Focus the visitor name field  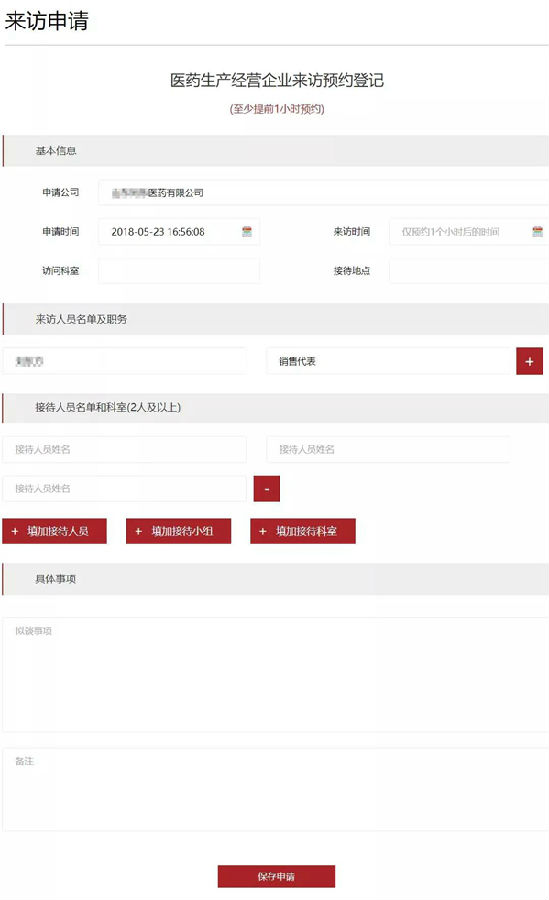pos(125,361)
